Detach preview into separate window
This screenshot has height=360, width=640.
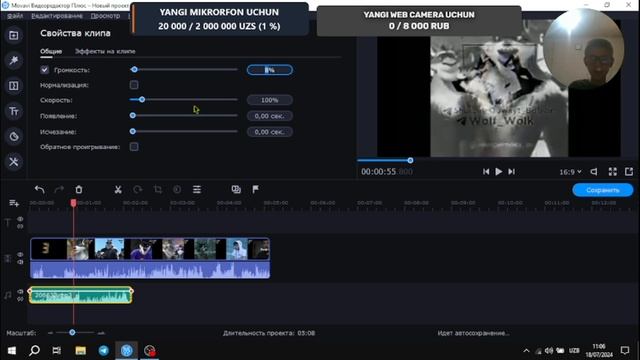point(629,172)
